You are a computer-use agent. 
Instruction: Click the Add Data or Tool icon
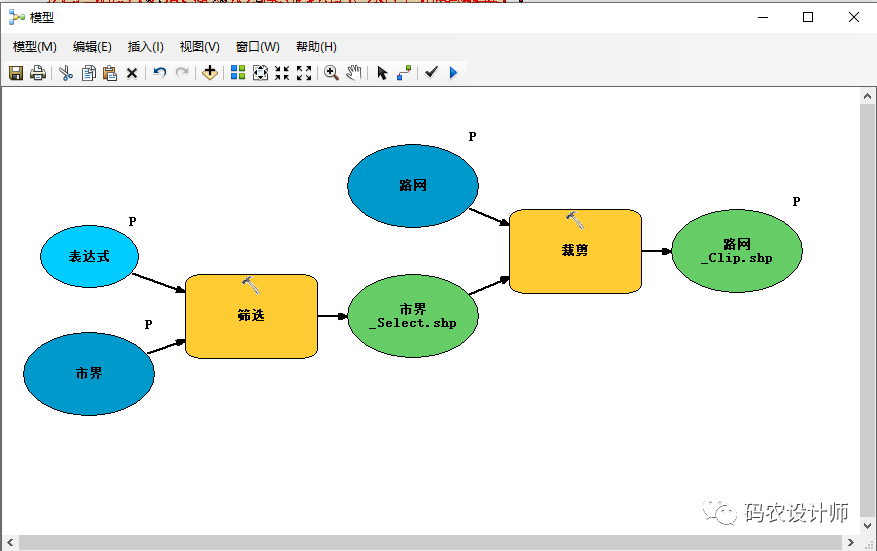pos(209,73)
